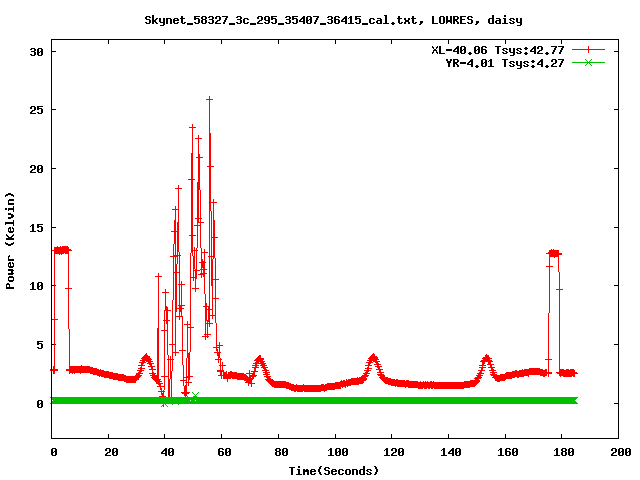Click the Power (Kelvin) axis label
This screenshot has height=480, width=640.
(x=10, y=241)
